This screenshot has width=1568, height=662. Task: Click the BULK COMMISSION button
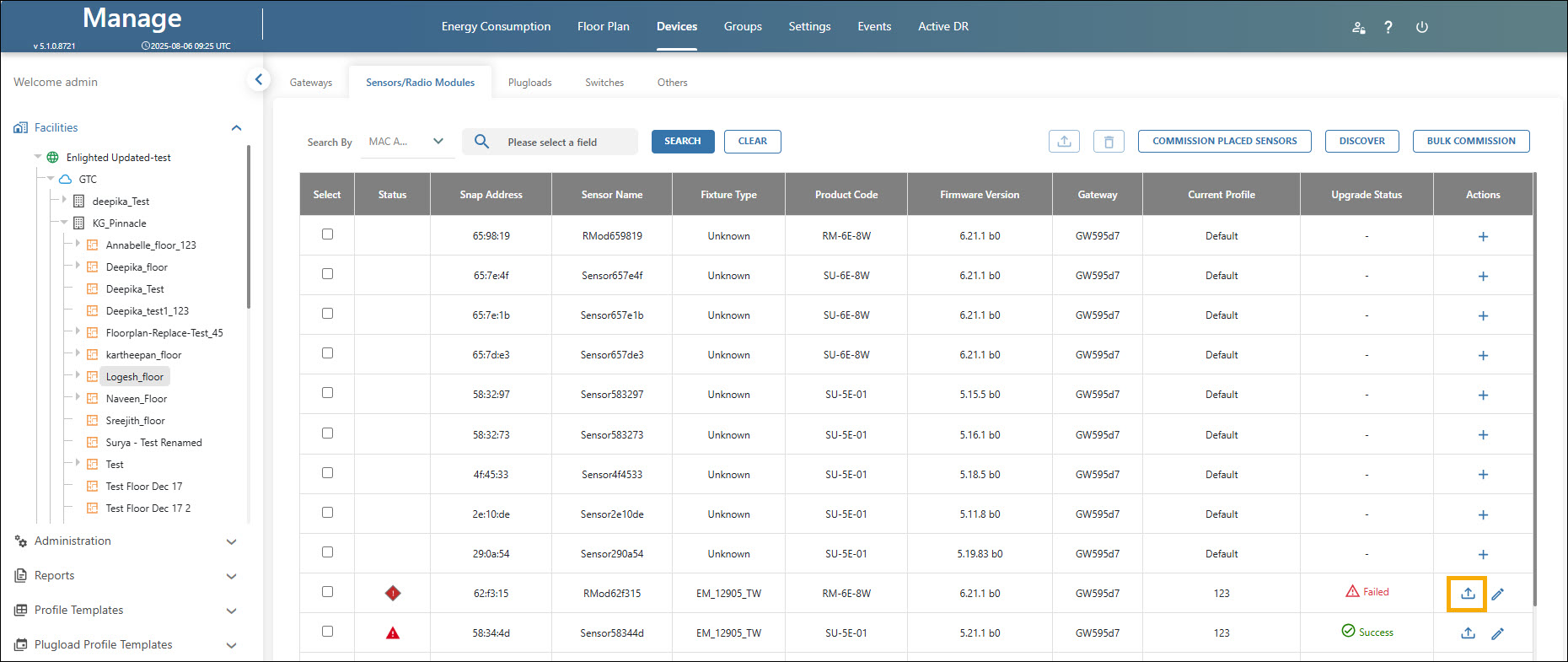[1471, 142]
